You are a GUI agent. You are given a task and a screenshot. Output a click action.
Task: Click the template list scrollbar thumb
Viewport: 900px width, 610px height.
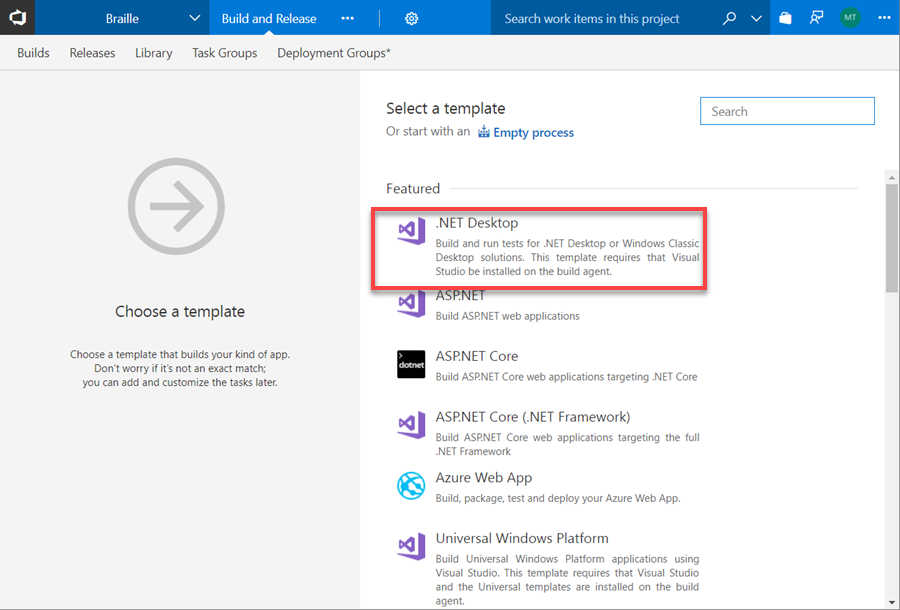[x=891, y=239]
